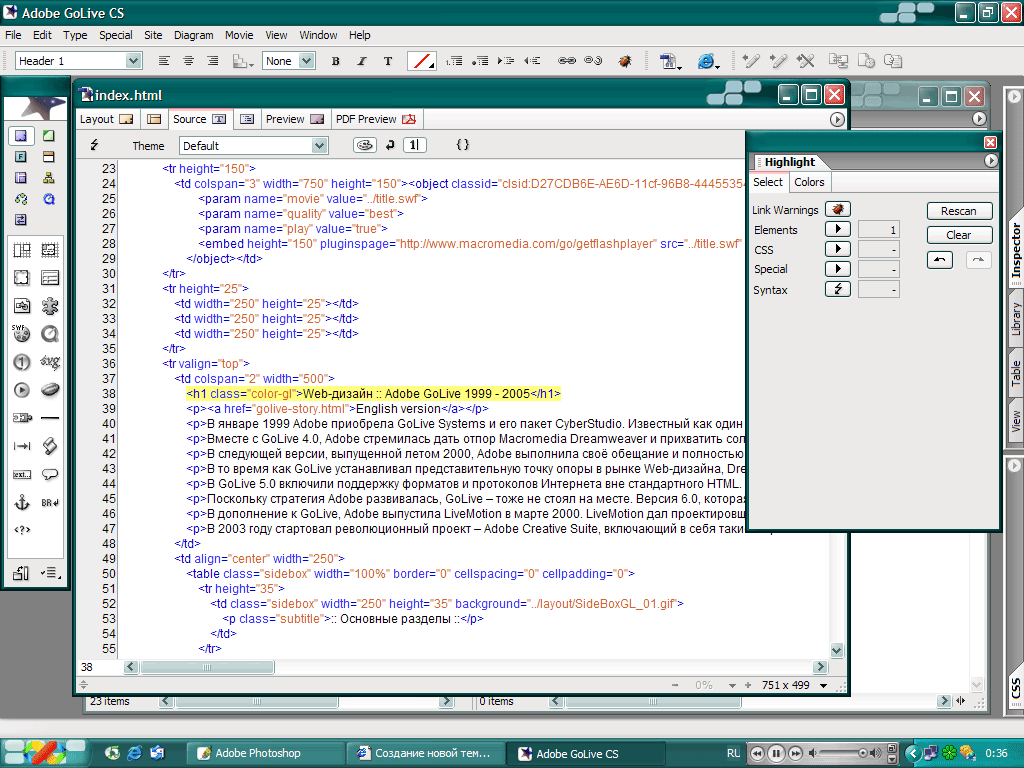
Task: Toggle line numbers button in source toolbar
Action: tap(415, 145)
